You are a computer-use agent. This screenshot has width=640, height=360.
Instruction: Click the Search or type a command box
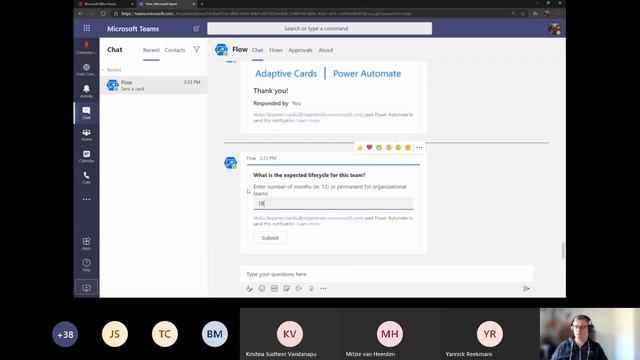(319, 29)
